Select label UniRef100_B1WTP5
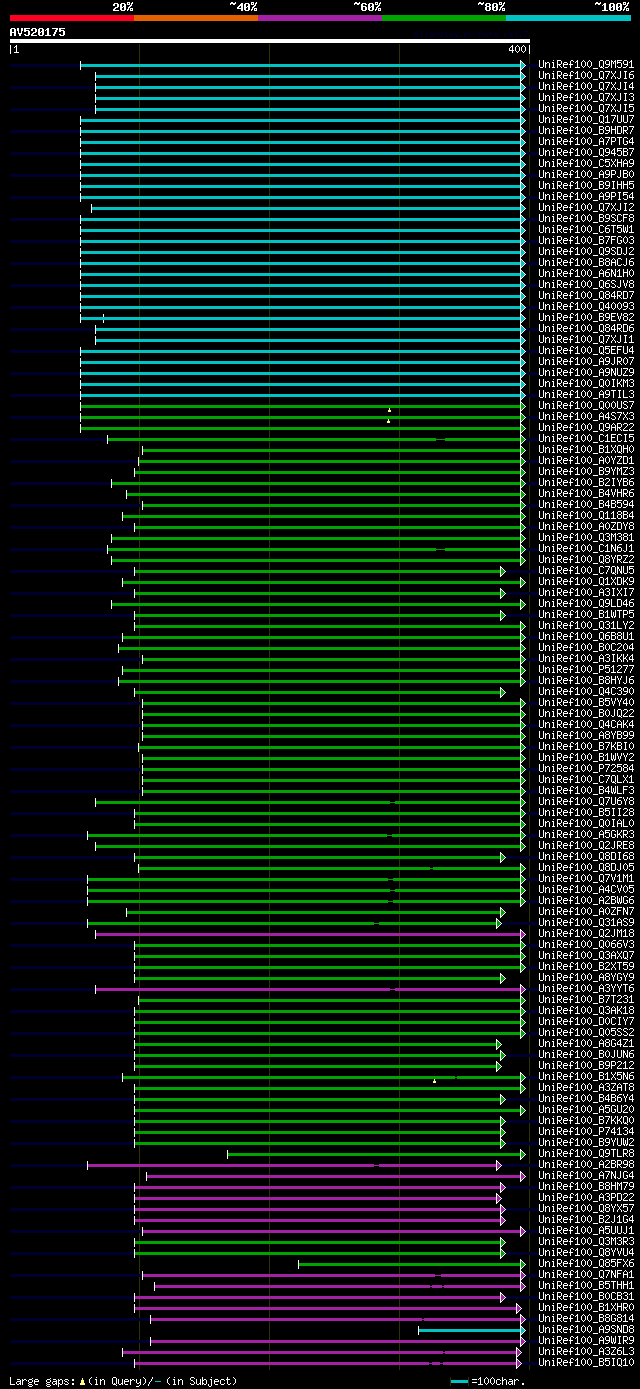This screenshot has height=1389, width=640. tap(586, 614)
